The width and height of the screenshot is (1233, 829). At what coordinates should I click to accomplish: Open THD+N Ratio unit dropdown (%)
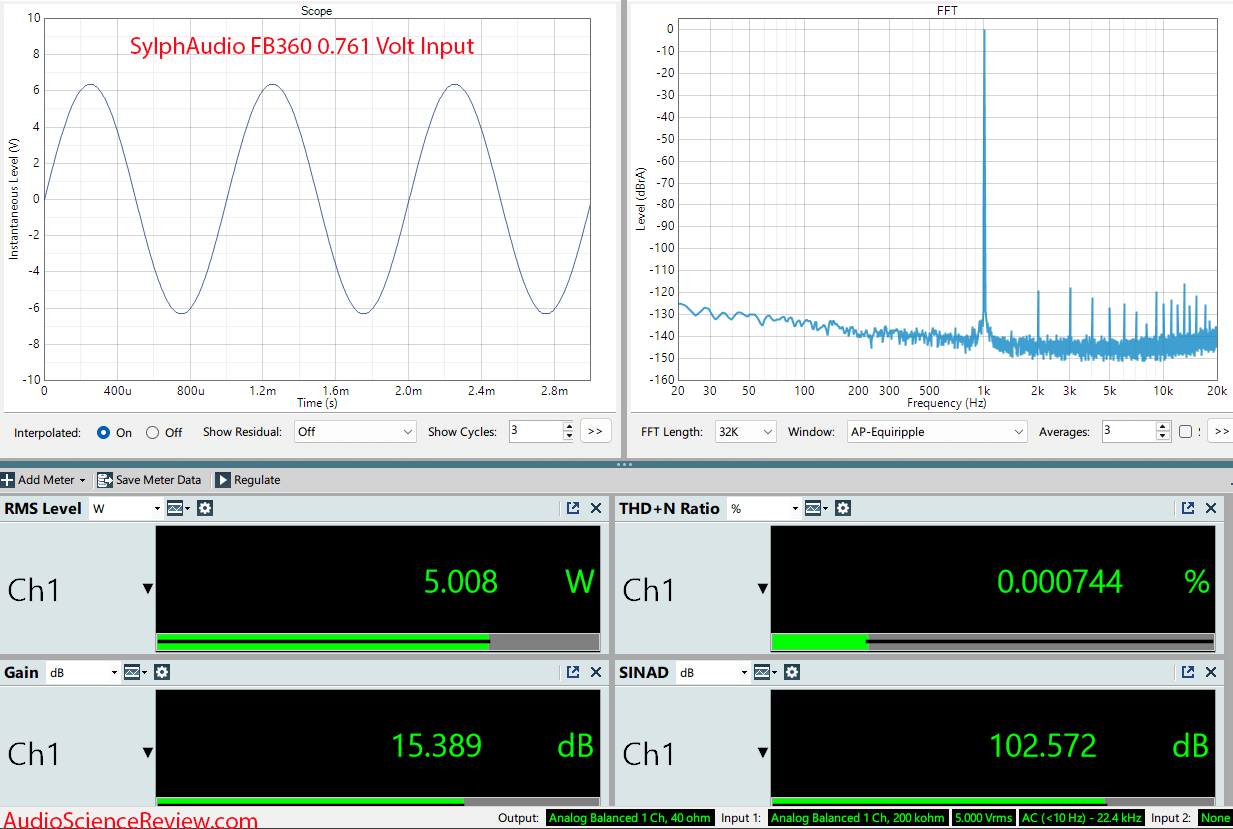point(764,508)
